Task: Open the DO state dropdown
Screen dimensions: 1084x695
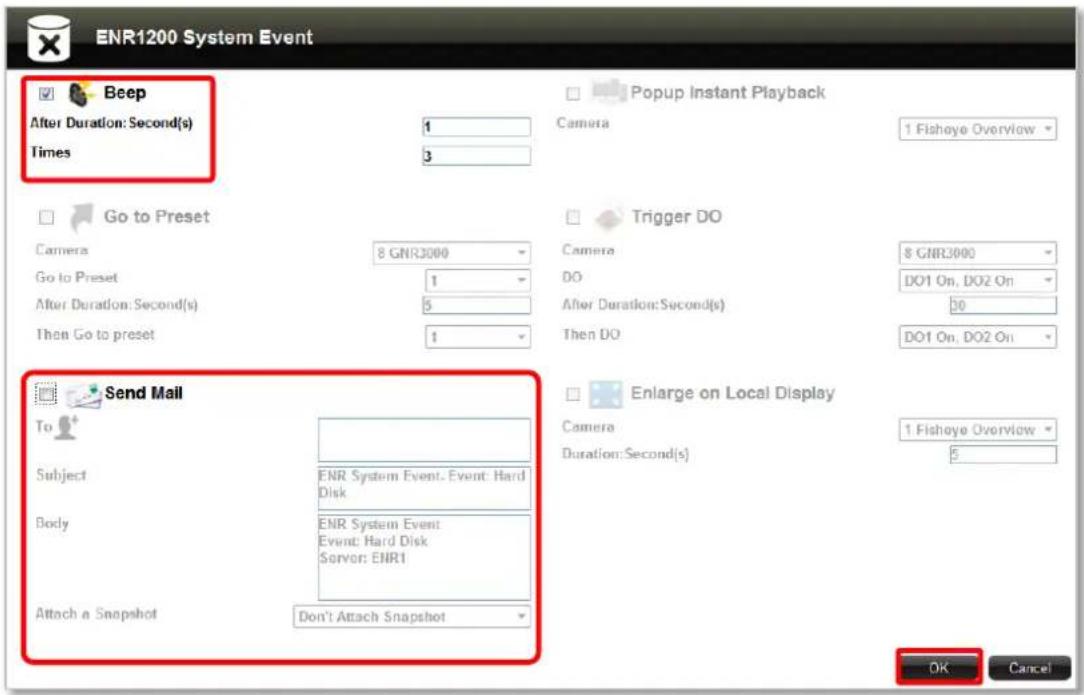Action: pos(978,281)
